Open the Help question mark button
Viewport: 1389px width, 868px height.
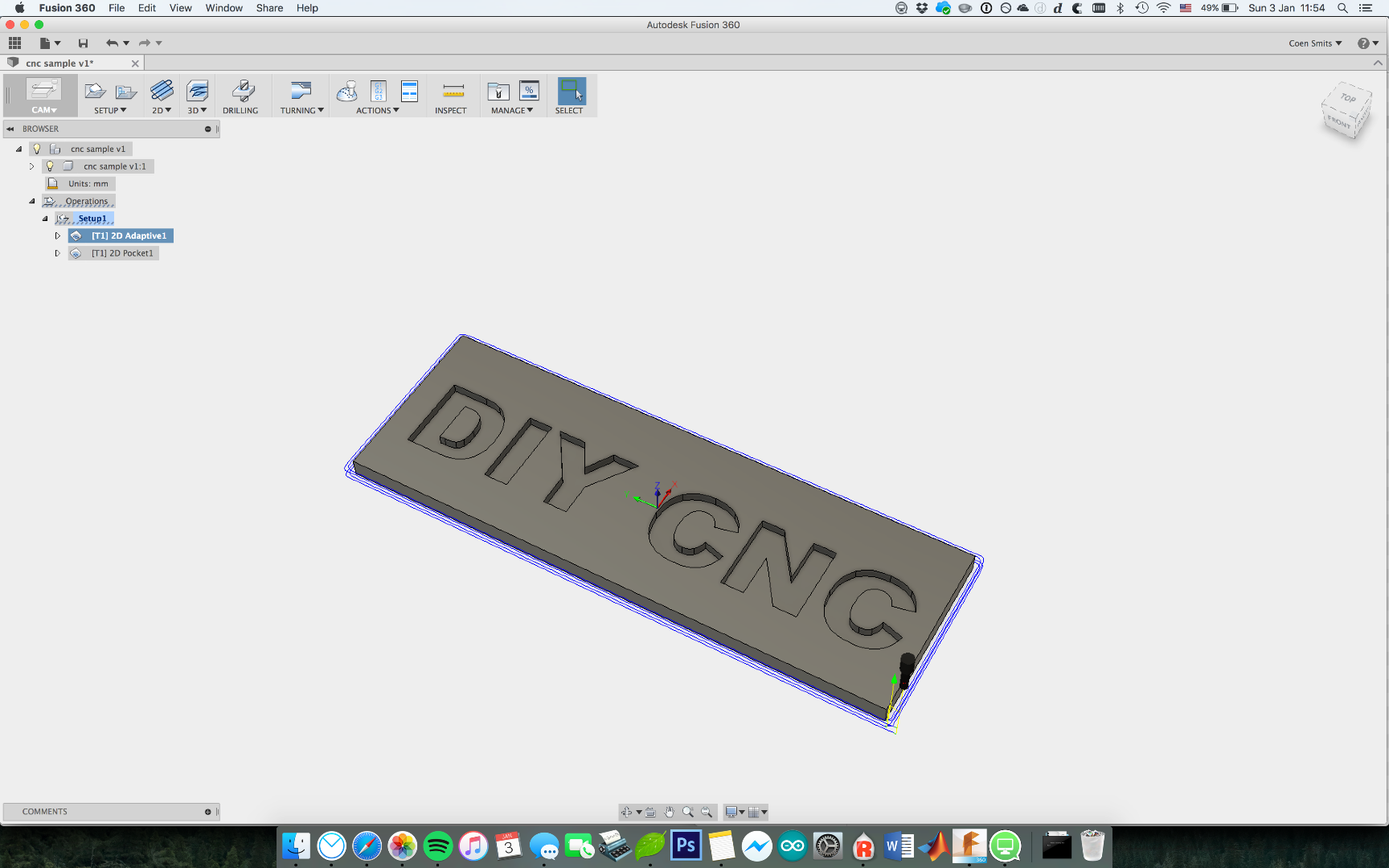1364,43
